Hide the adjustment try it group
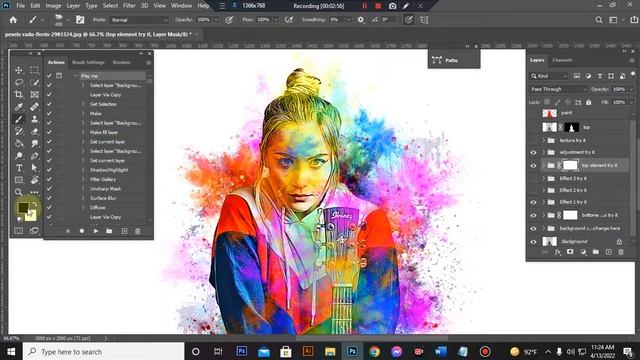The image size is (640, 360). 533,152
